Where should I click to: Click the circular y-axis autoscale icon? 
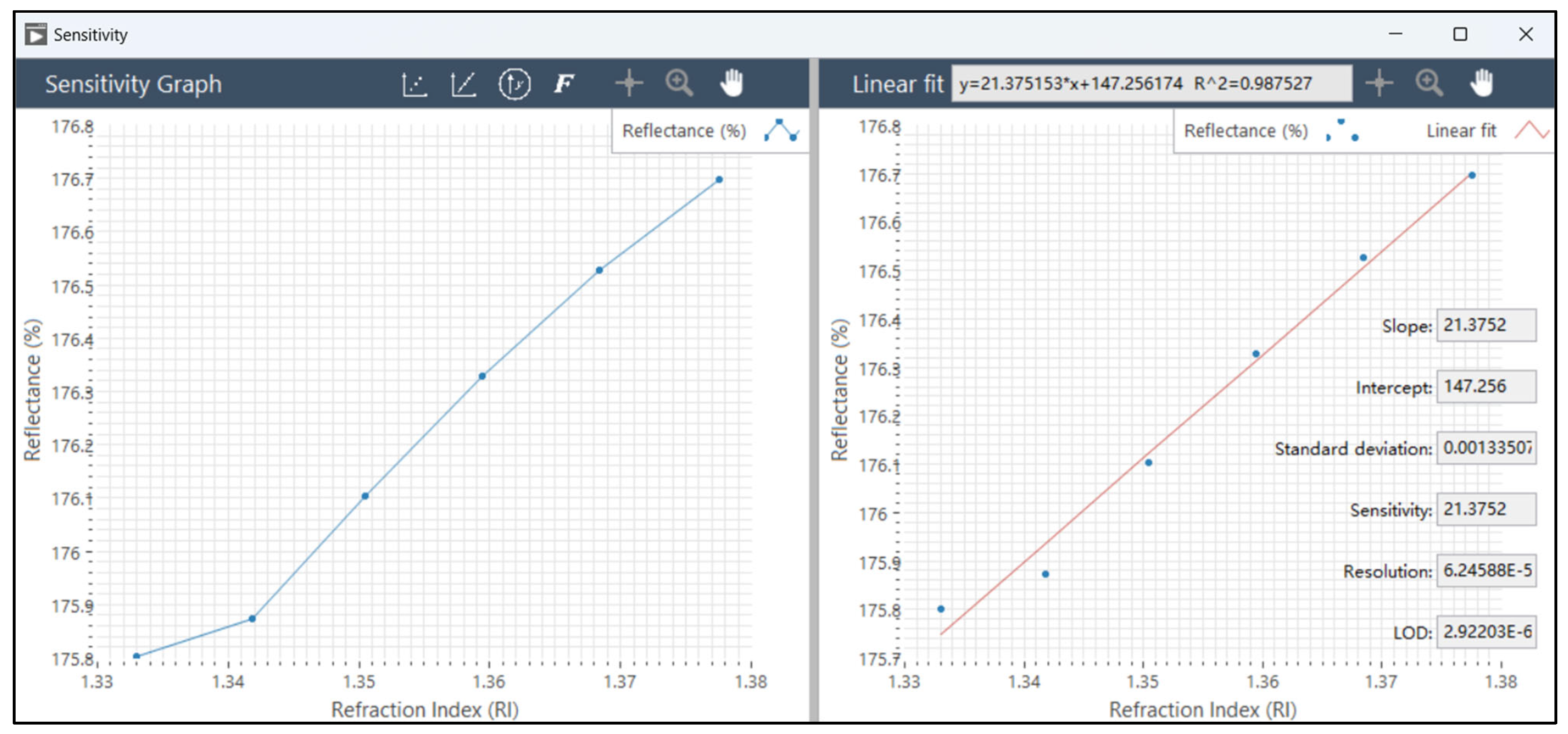coord(514,84)
